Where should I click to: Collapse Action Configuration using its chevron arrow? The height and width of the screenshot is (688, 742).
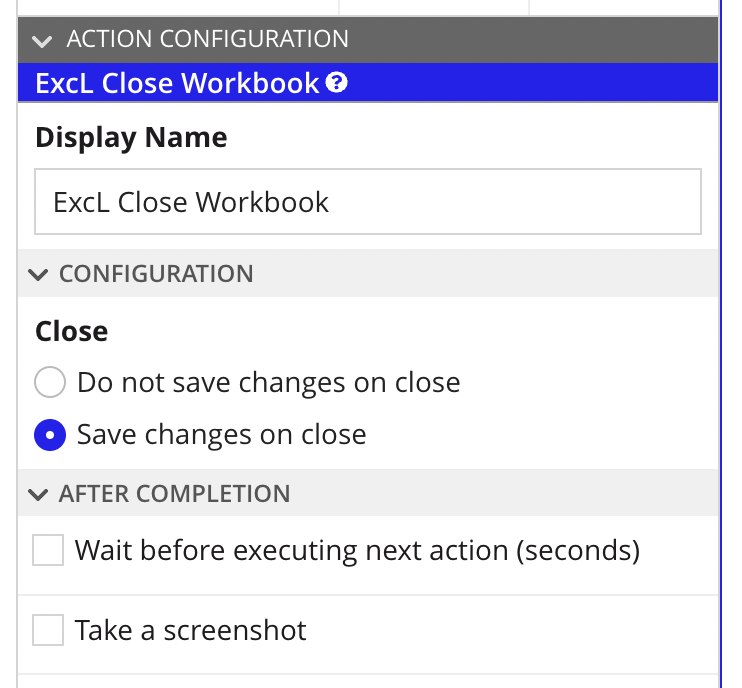tap(42, 42)
